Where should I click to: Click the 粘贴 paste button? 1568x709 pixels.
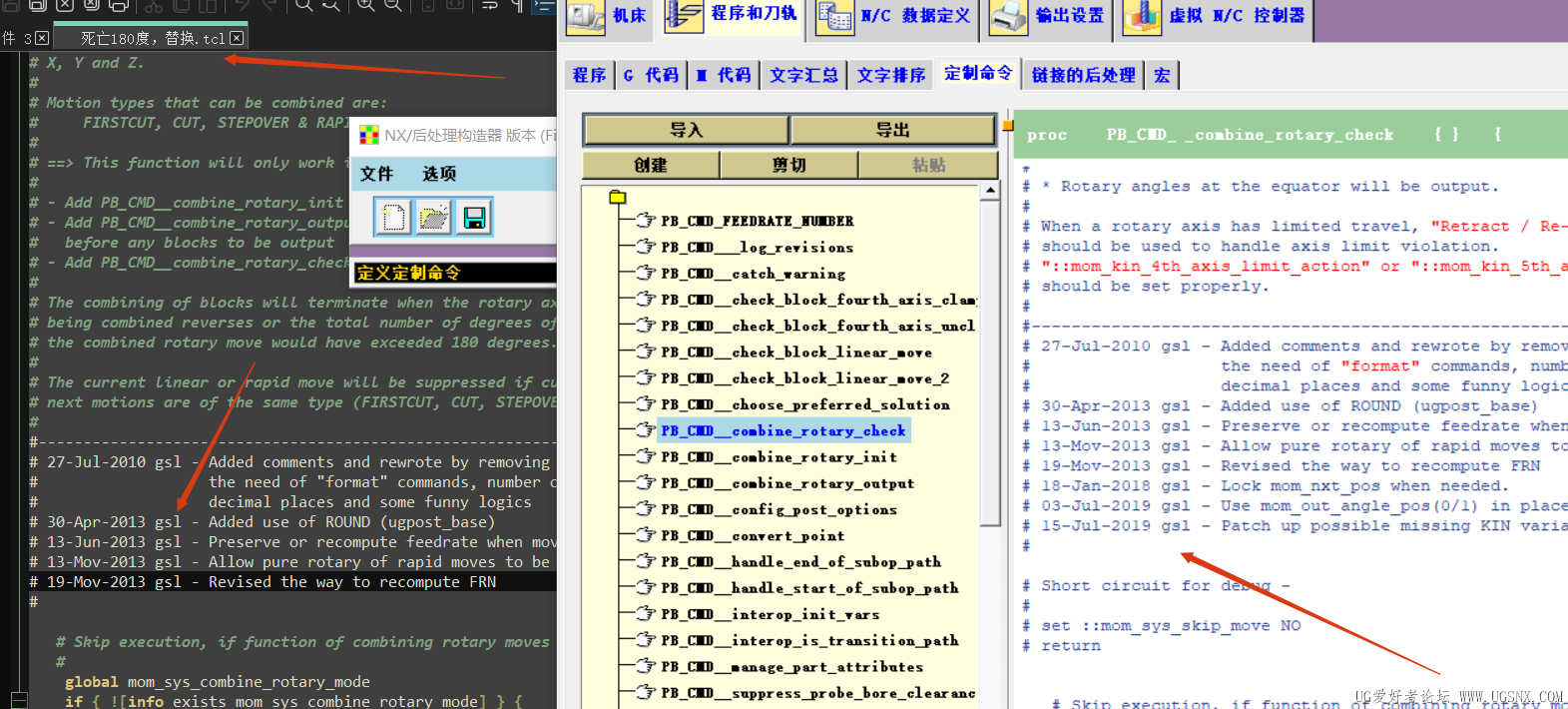coord(928,165)
